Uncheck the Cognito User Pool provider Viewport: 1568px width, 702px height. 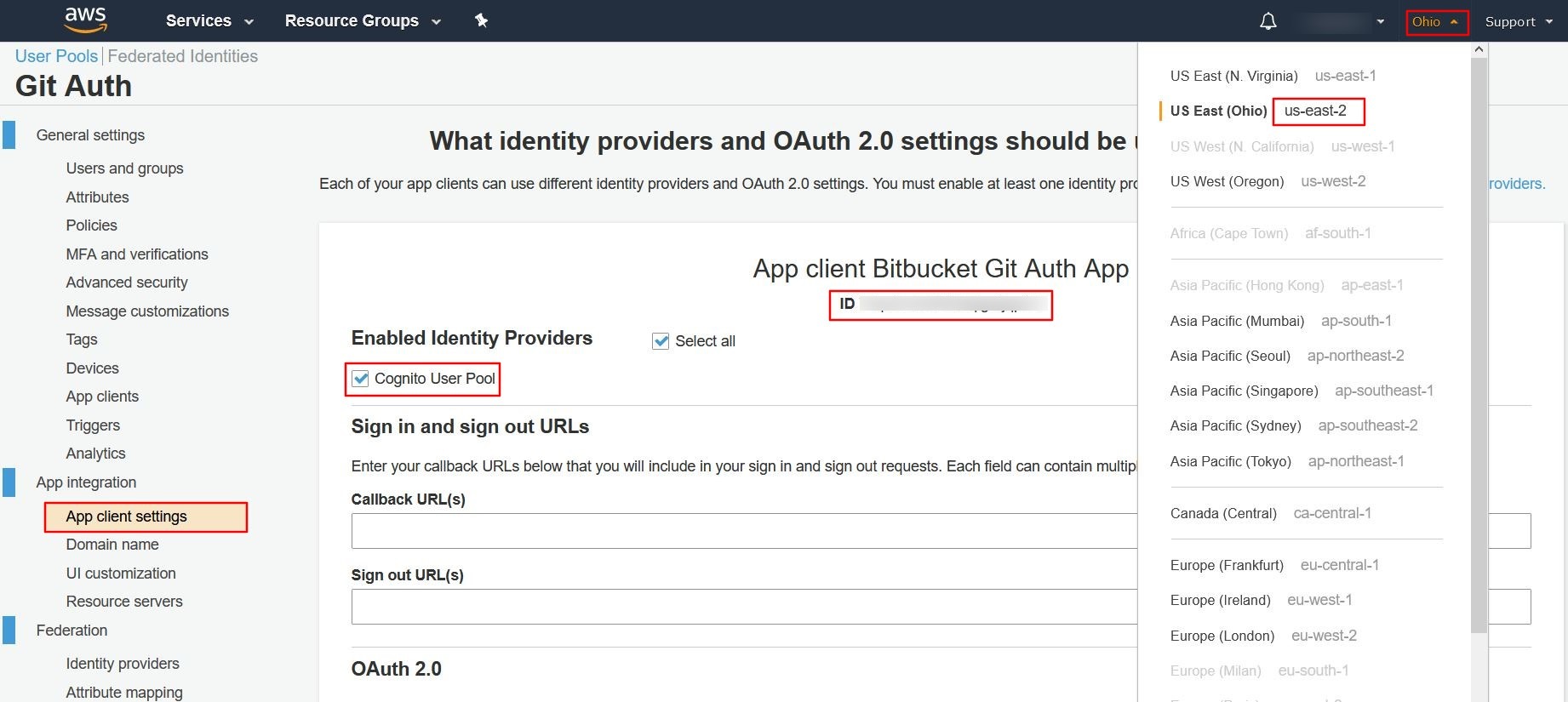359,379
